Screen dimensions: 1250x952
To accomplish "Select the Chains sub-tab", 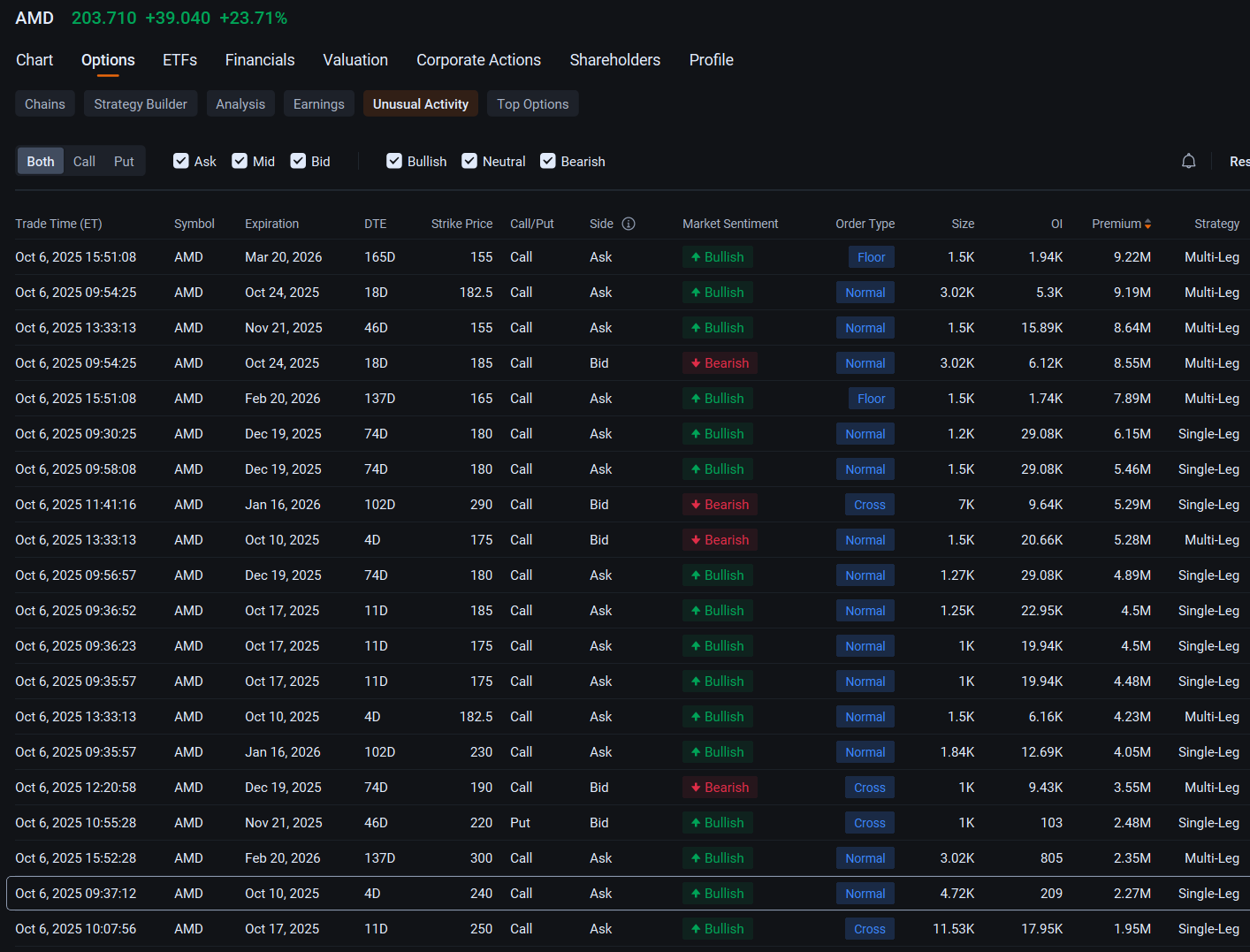I will click(45, 103).
